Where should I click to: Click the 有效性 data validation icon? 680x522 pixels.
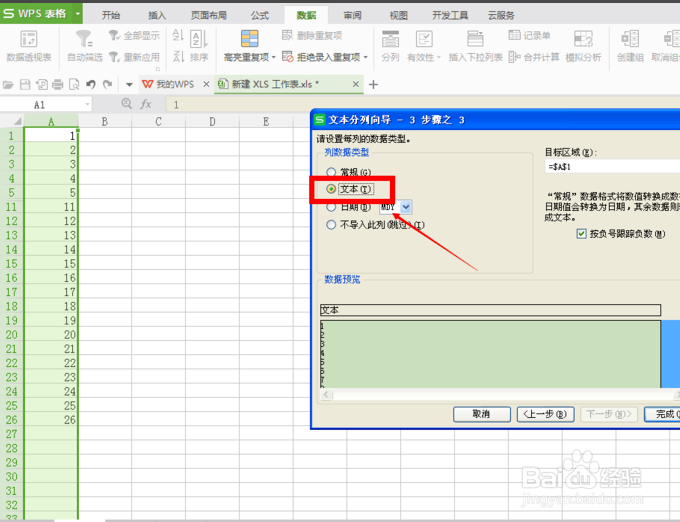point(424,39)
